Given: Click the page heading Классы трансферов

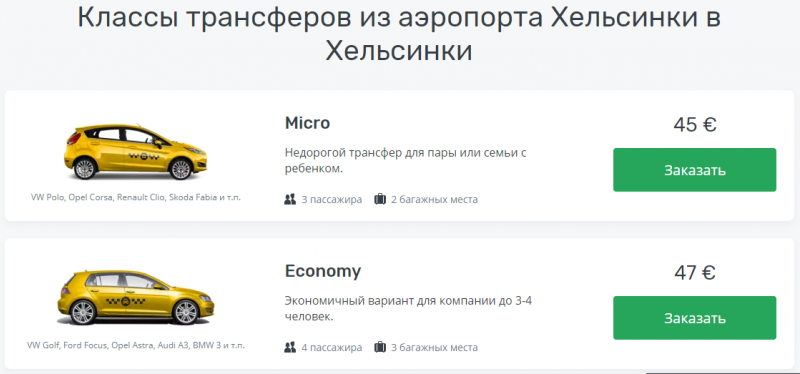Looking at the screenshot, I should pos(399,34).
